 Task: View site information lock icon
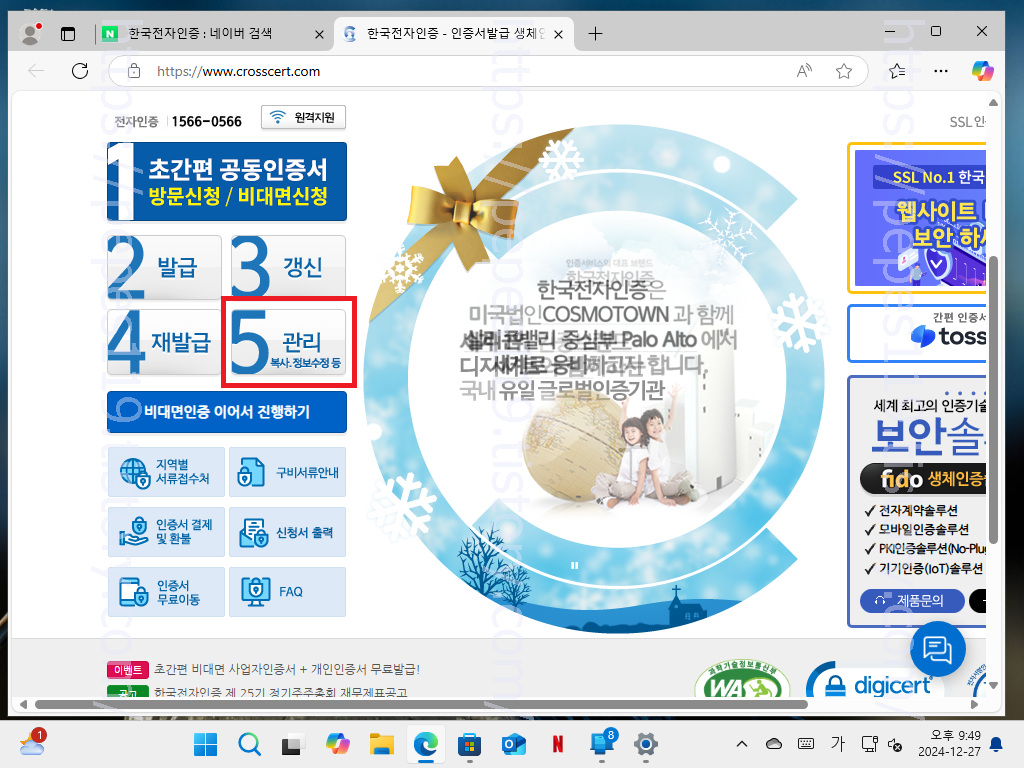pos(134,71)
